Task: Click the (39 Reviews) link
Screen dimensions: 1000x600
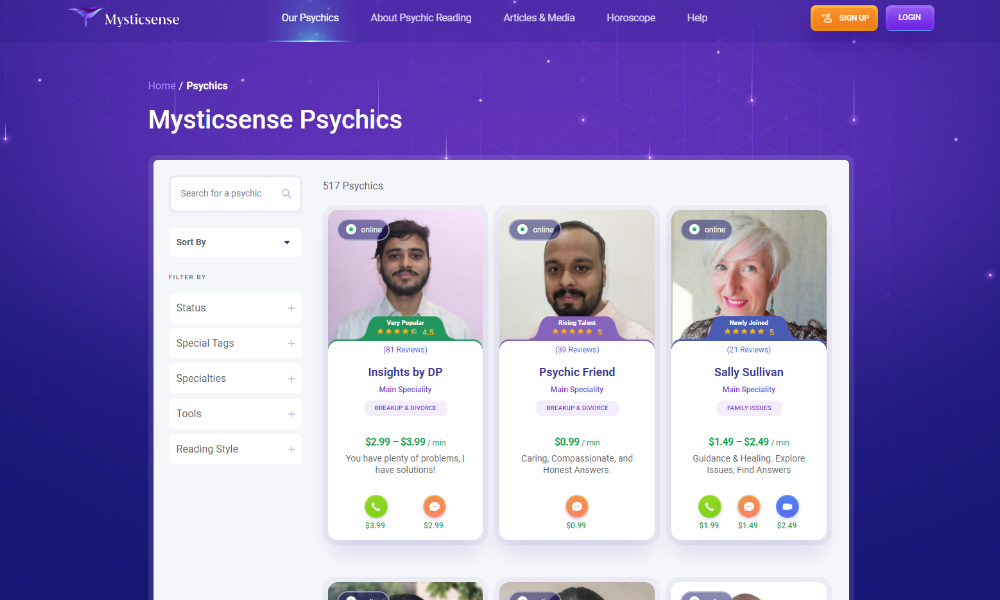Action: (577, 350)
